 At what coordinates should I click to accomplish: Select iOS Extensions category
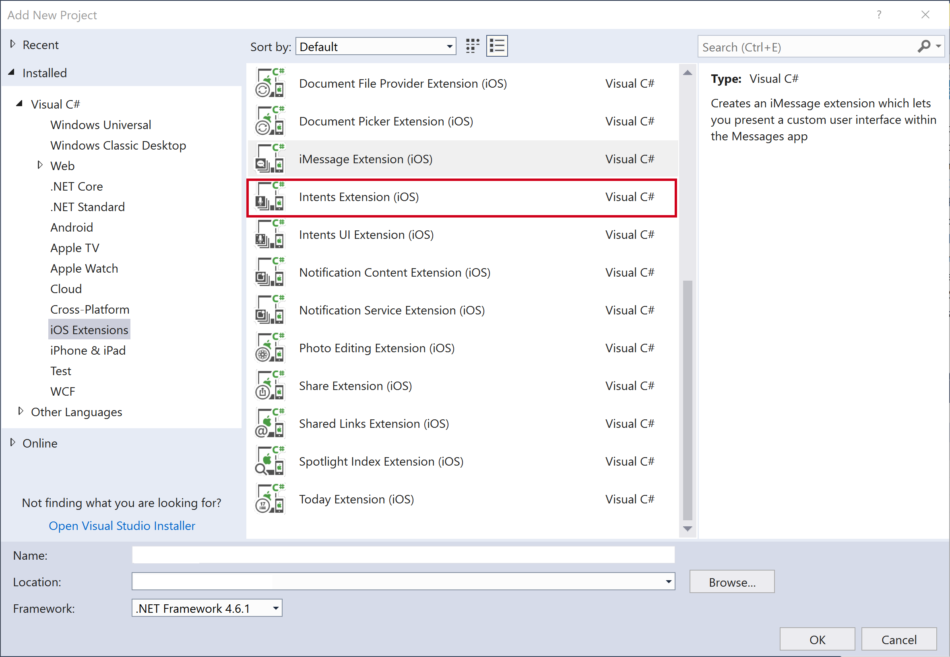[89, 330]
